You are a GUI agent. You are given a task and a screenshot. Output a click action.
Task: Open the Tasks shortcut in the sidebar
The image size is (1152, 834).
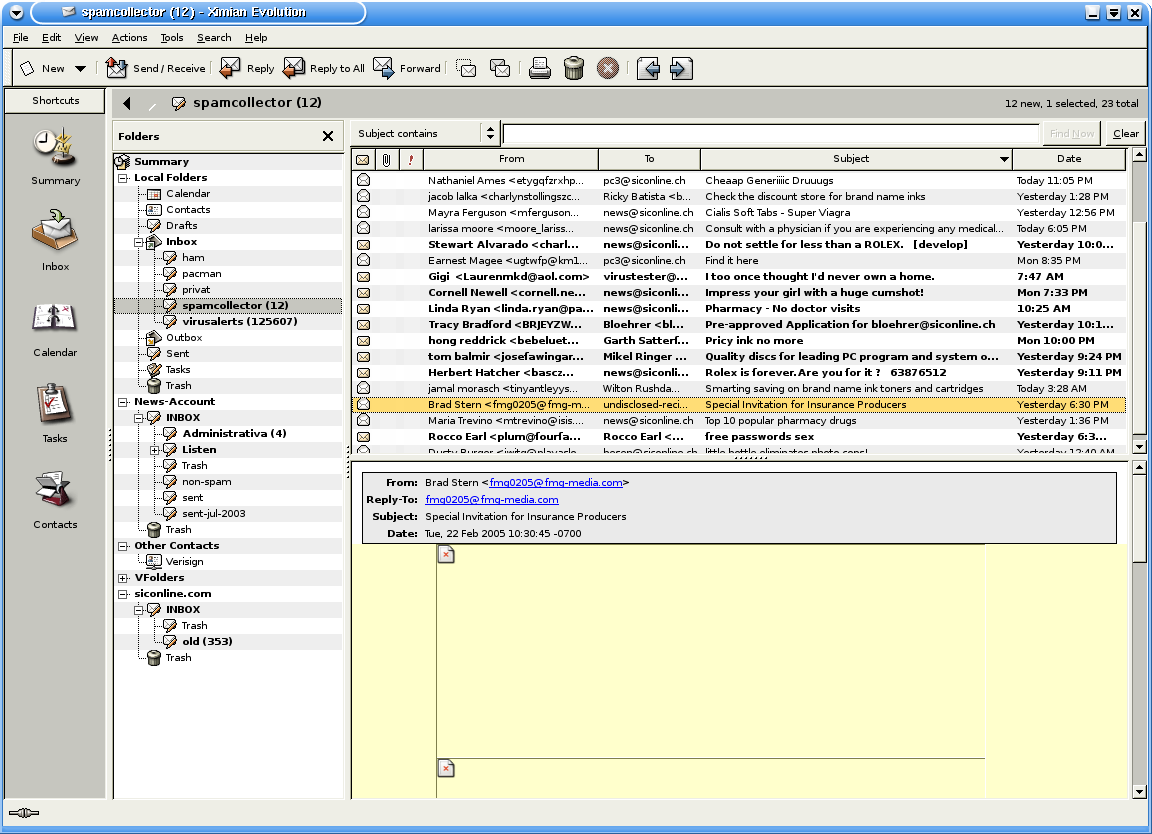tap(55, 411)
